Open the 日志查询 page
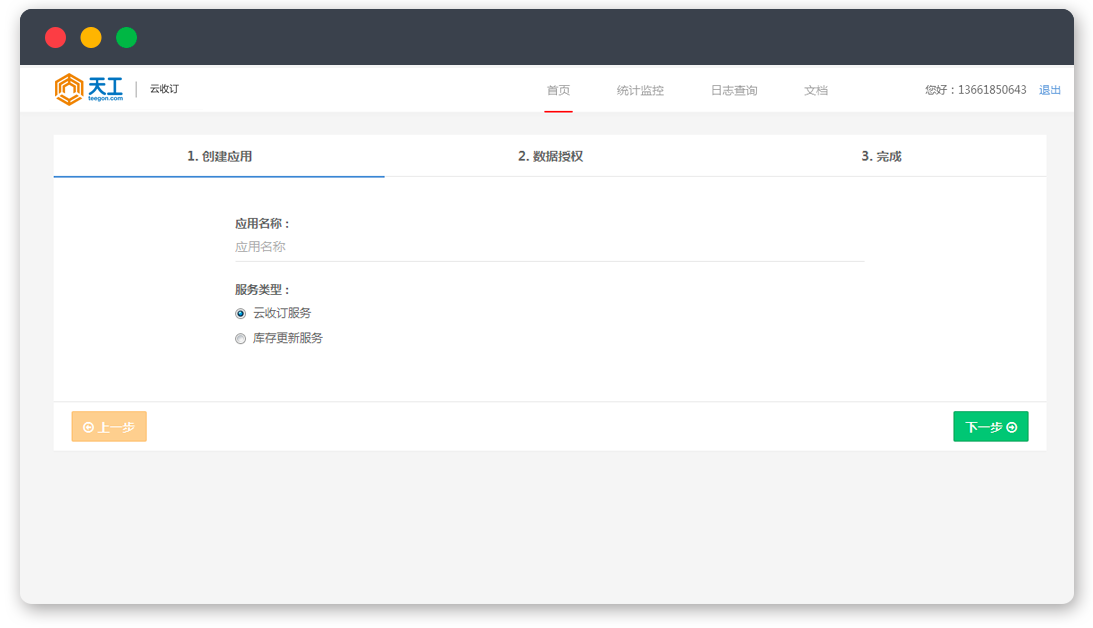 [734, 90]
